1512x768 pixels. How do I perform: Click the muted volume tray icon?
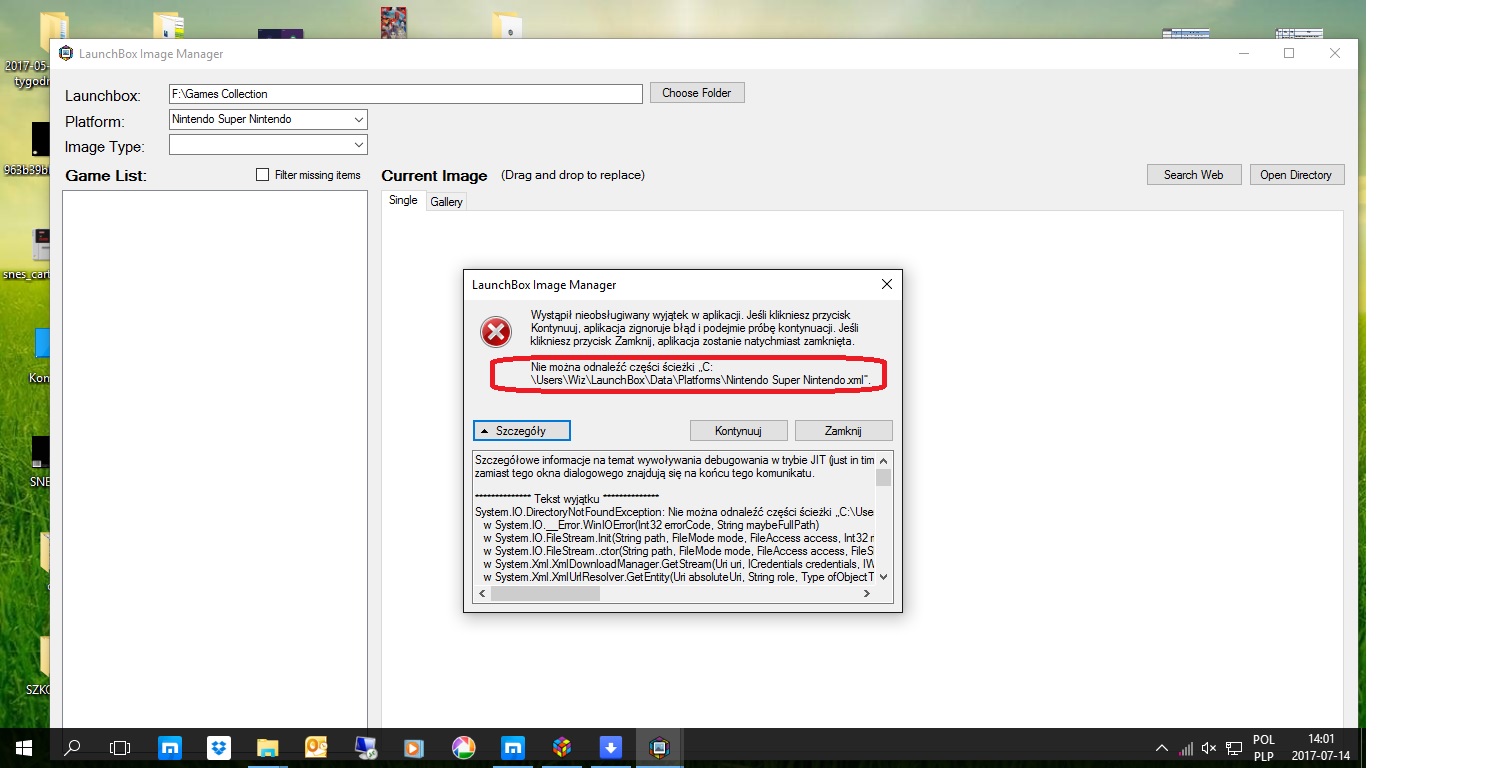(1209, 748)
